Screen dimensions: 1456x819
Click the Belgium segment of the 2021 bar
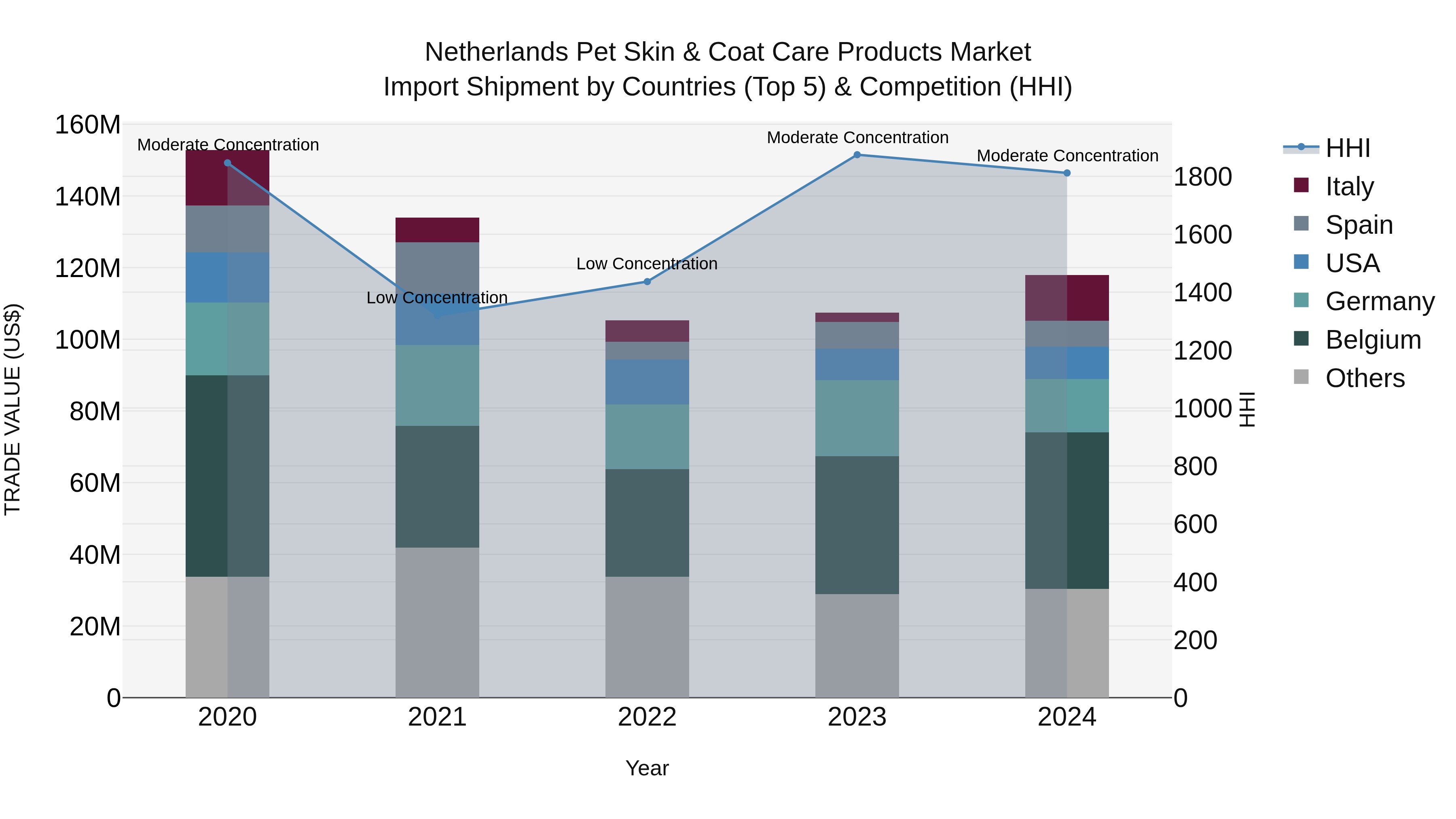pos(438,487)
